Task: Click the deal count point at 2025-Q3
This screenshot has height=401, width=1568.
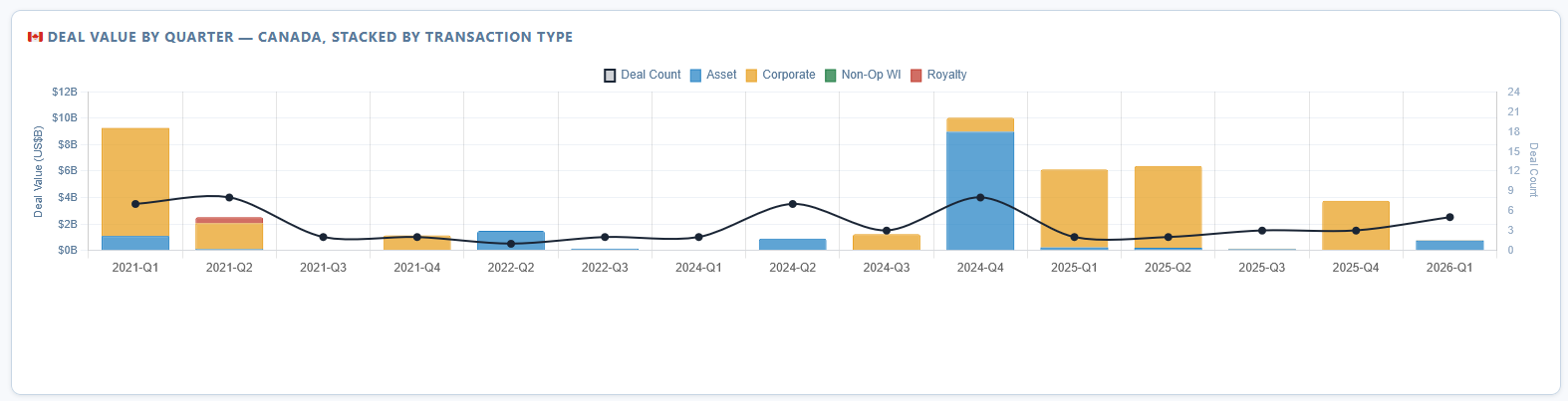Action: pos(1262,231)
